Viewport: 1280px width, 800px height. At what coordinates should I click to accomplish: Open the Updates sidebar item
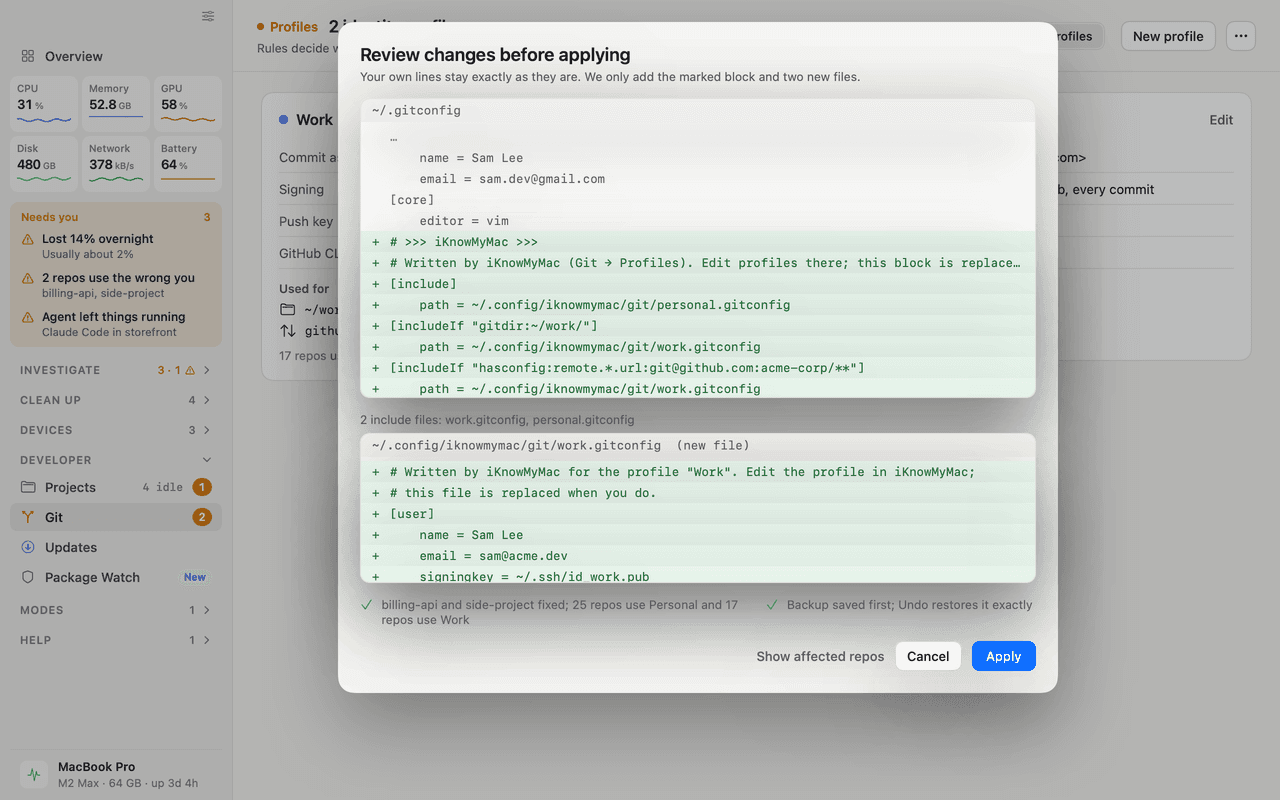pyautogui.click(x=116, y=547)
